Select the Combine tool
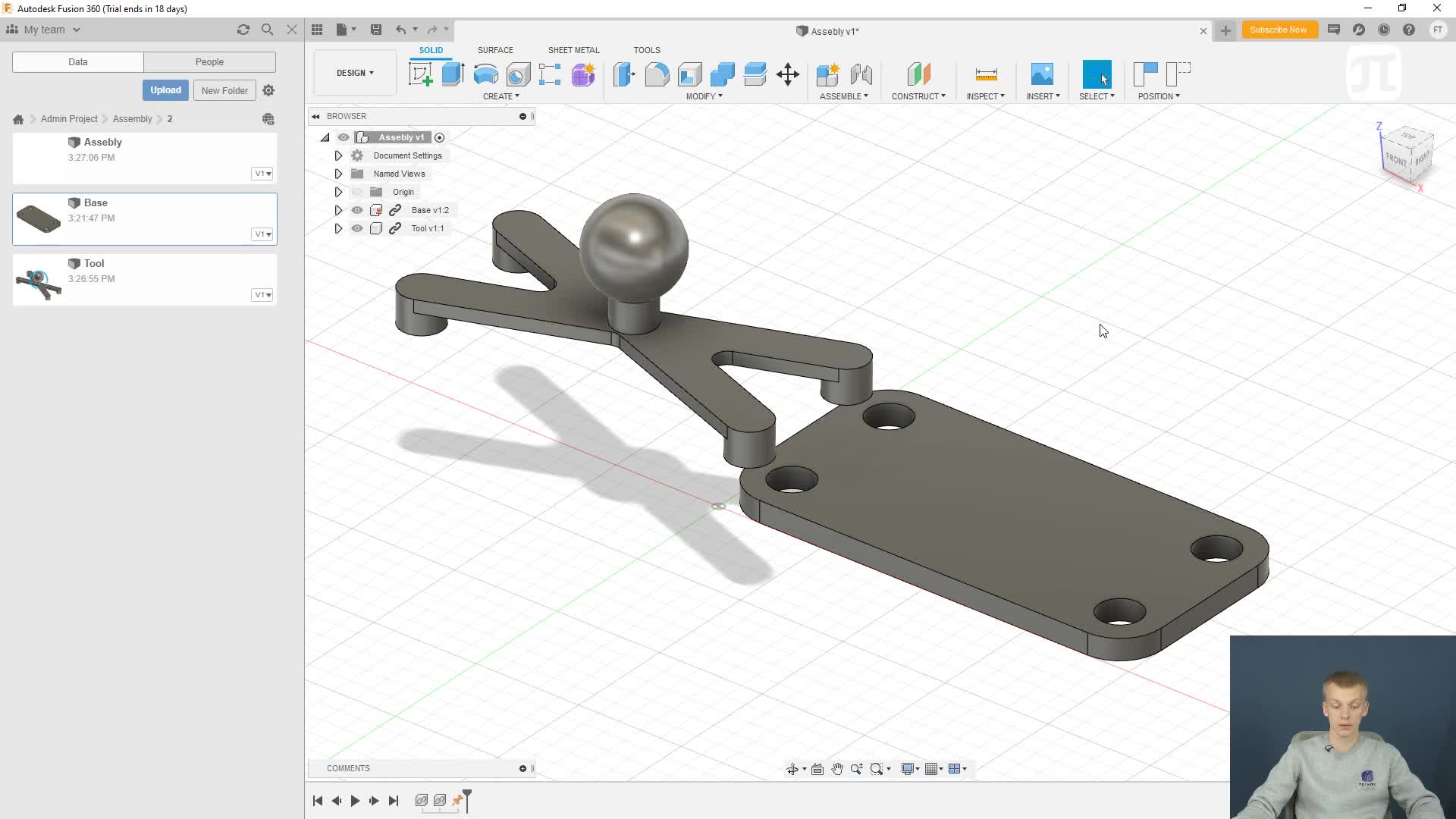This screenshot has height=819, width=1456. click(722, 74)
